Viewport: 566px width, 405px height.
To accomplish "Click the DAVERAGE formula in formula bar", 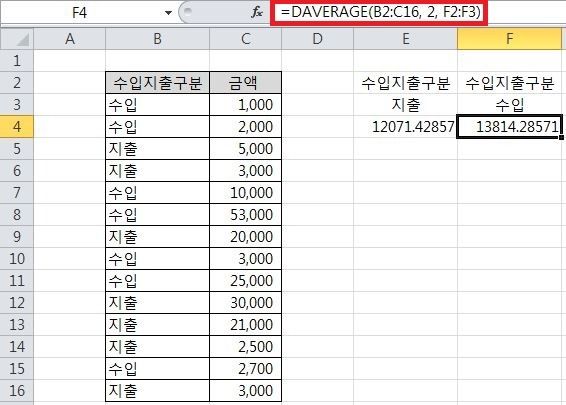I will tap(380, 12).
